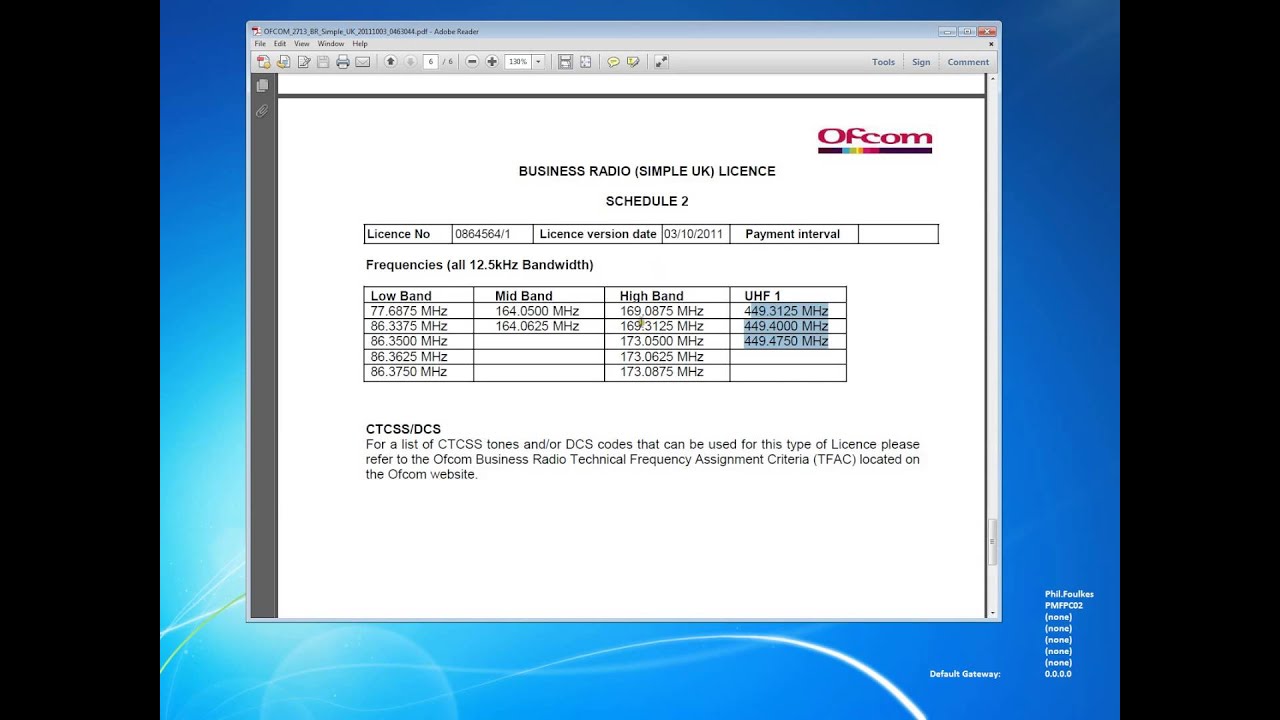Click the CTCSS/DCS heading
This screenshot has height=720, width=1280.
point(403,429)
